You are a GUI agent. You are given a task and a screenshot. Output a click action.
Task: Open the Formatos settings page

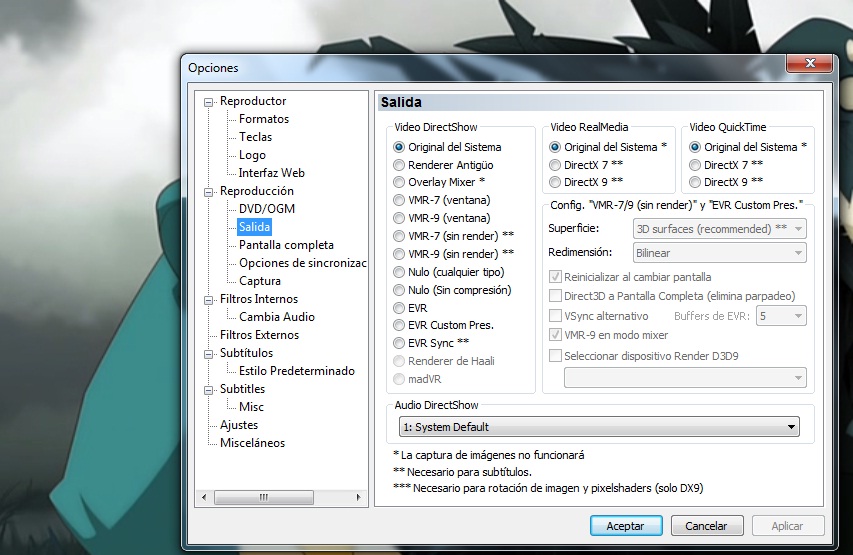click(264, 119)
